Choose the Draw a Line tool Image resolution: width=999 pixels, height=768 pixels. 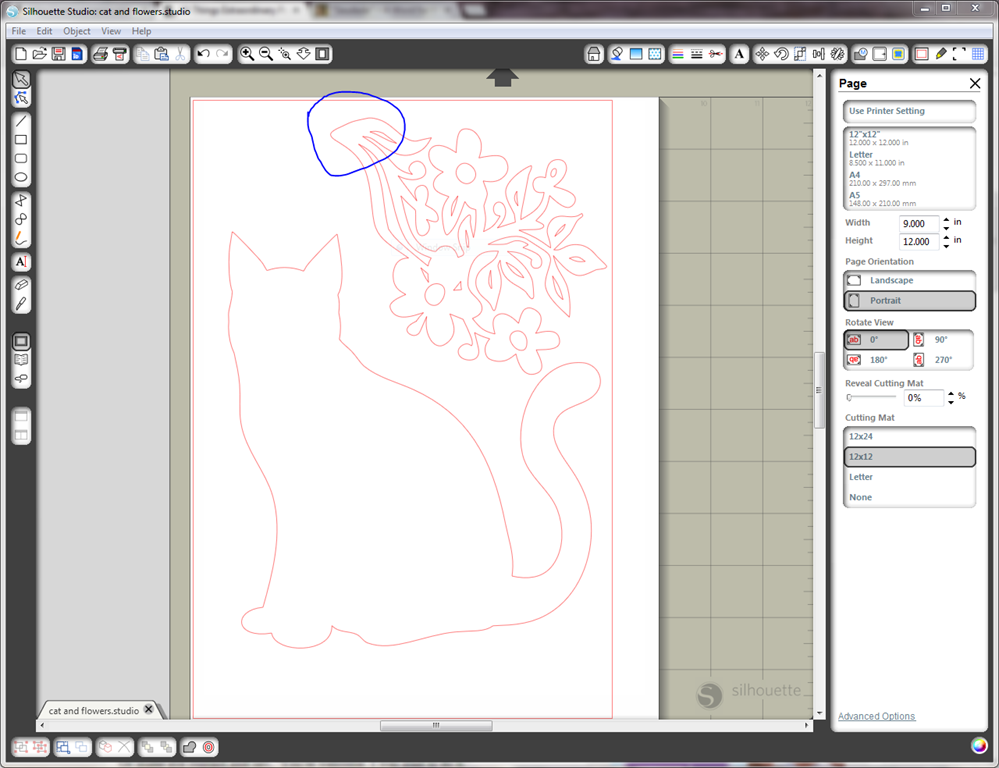click(21, 121)
